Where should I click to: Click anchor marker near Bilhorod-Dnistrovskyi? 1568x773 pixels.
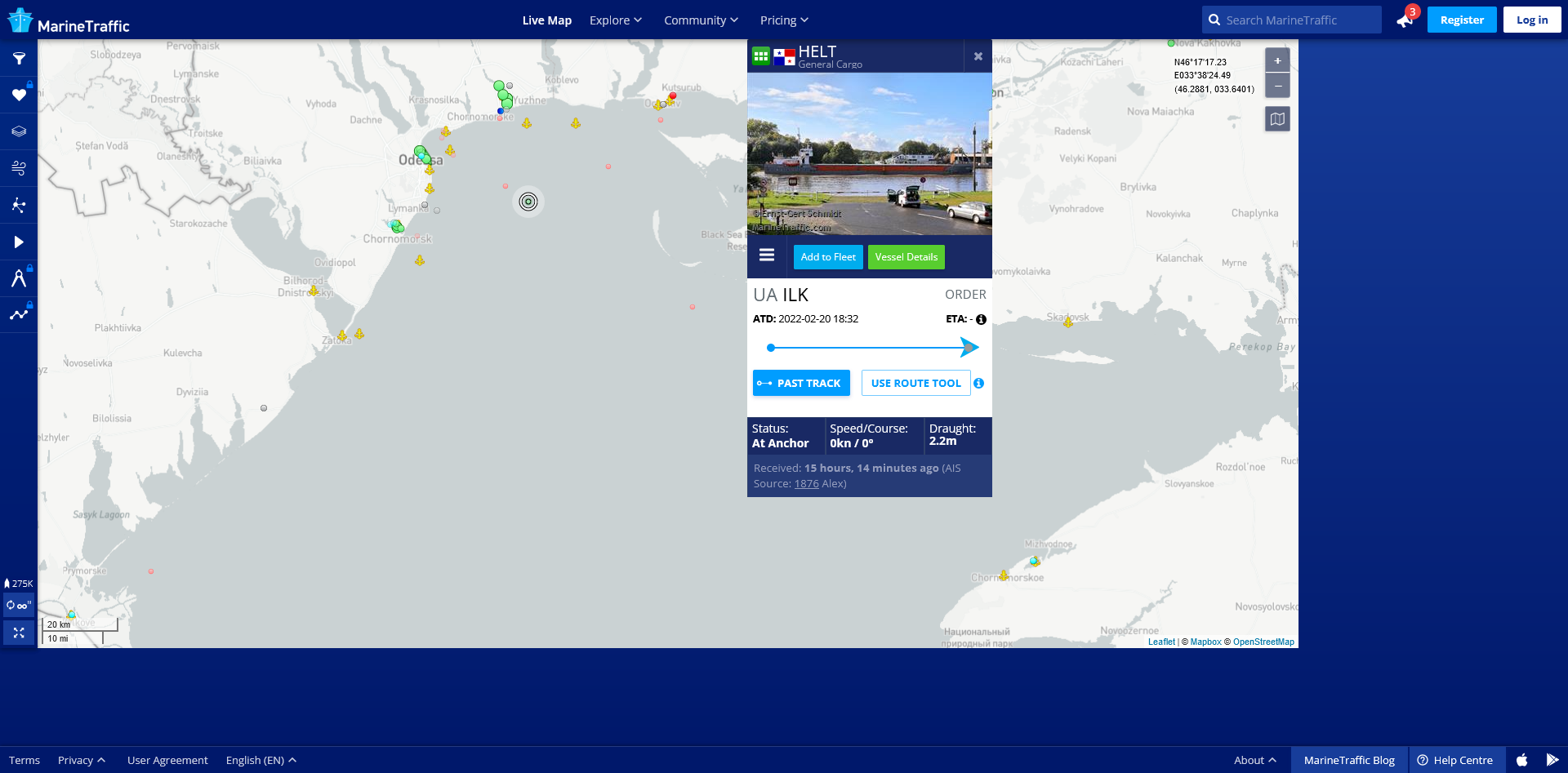click(313, 291)
